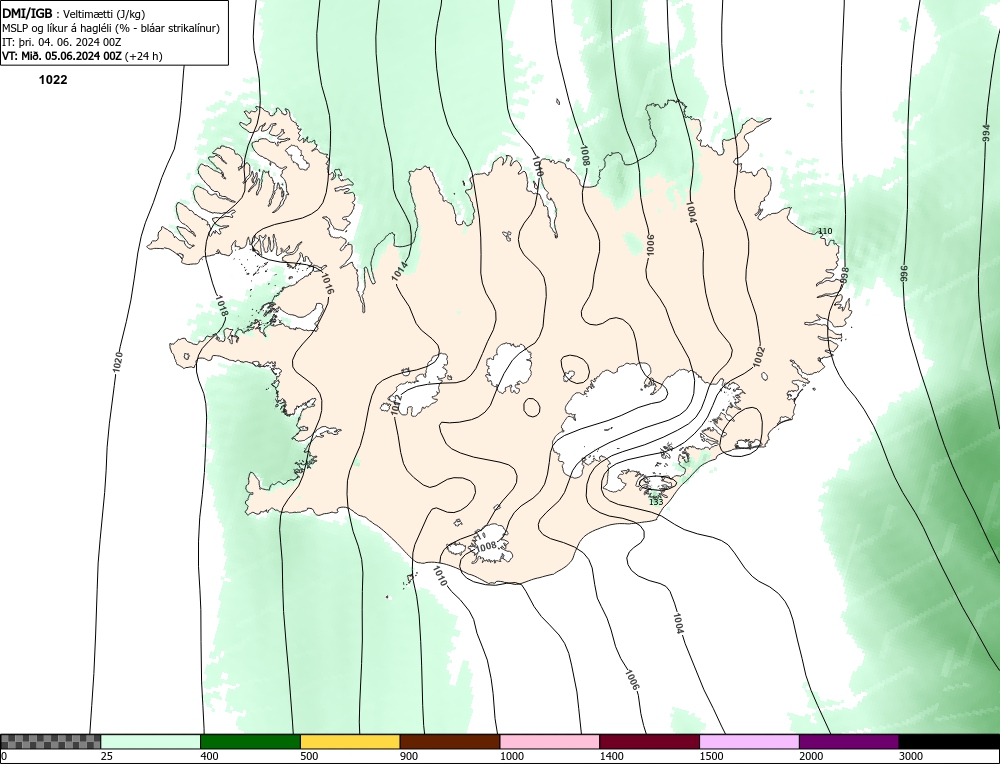Click the legend value '1500'
The image size is (1000, 764).
(x=712, y=756)
